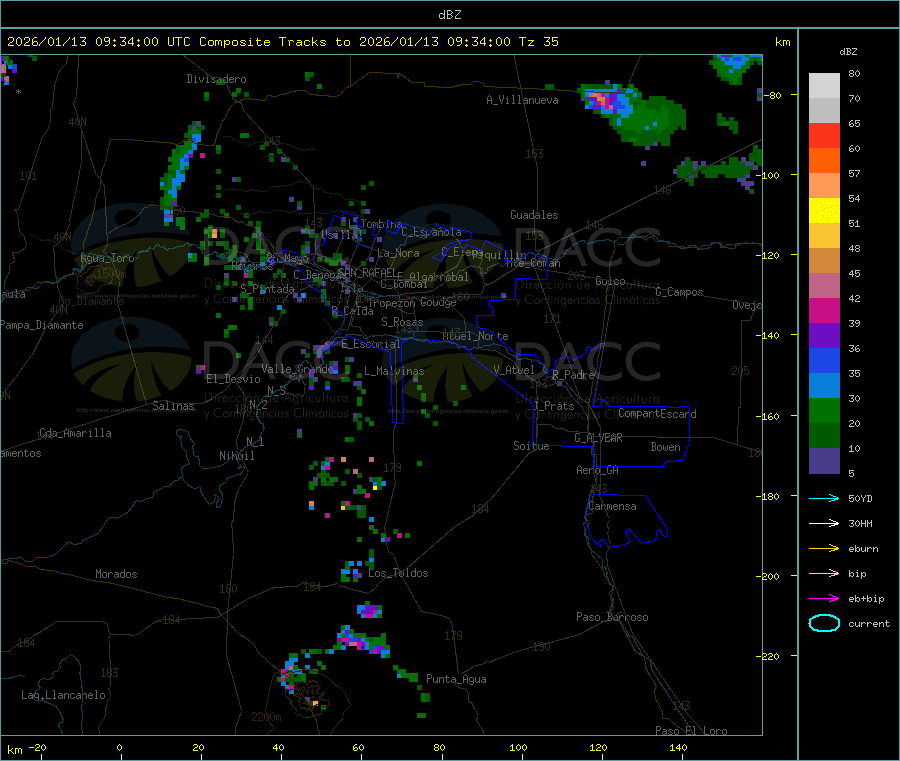Screen dimensions: 900x761
Task: Click the L_Malvinas map label
Action: point(394,371)
